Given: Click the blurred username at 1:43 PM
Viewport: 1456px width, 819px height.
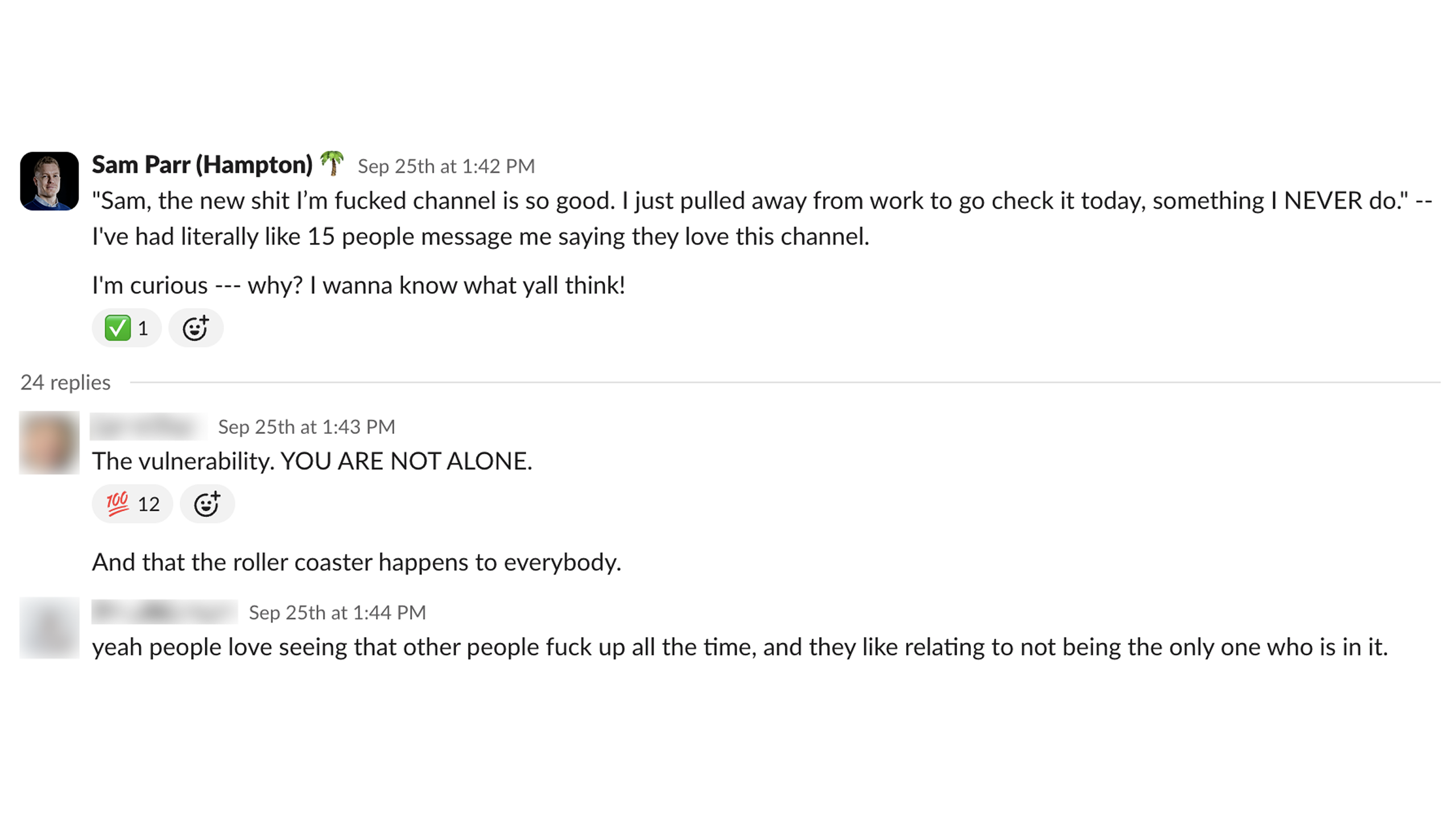Looking at the screenshot, I should [148, 427].
